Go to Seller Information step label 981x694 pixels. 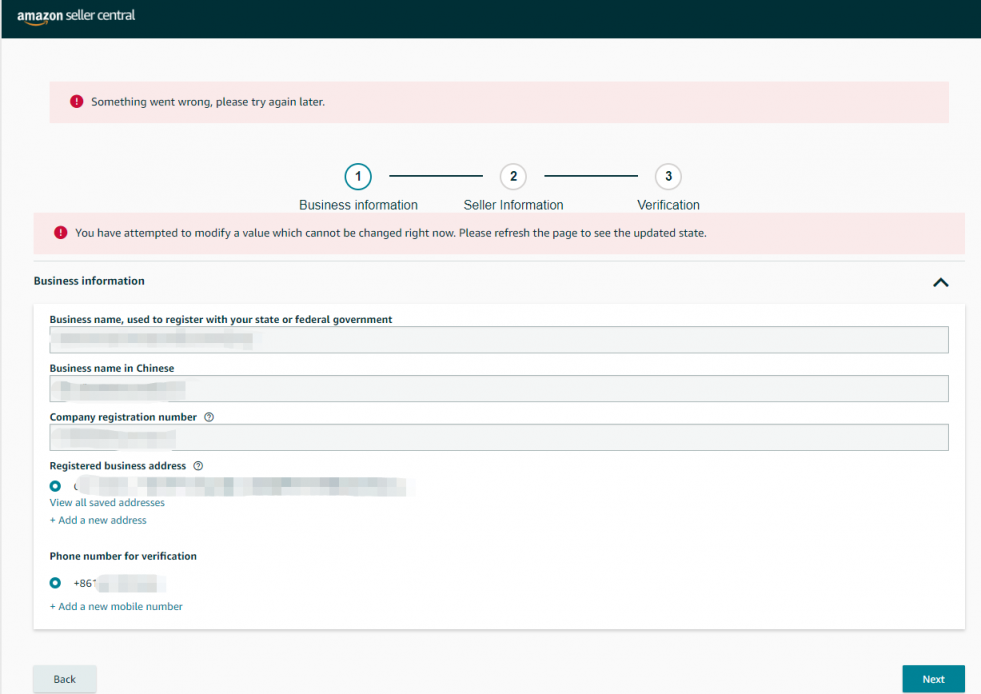point(513,205)
